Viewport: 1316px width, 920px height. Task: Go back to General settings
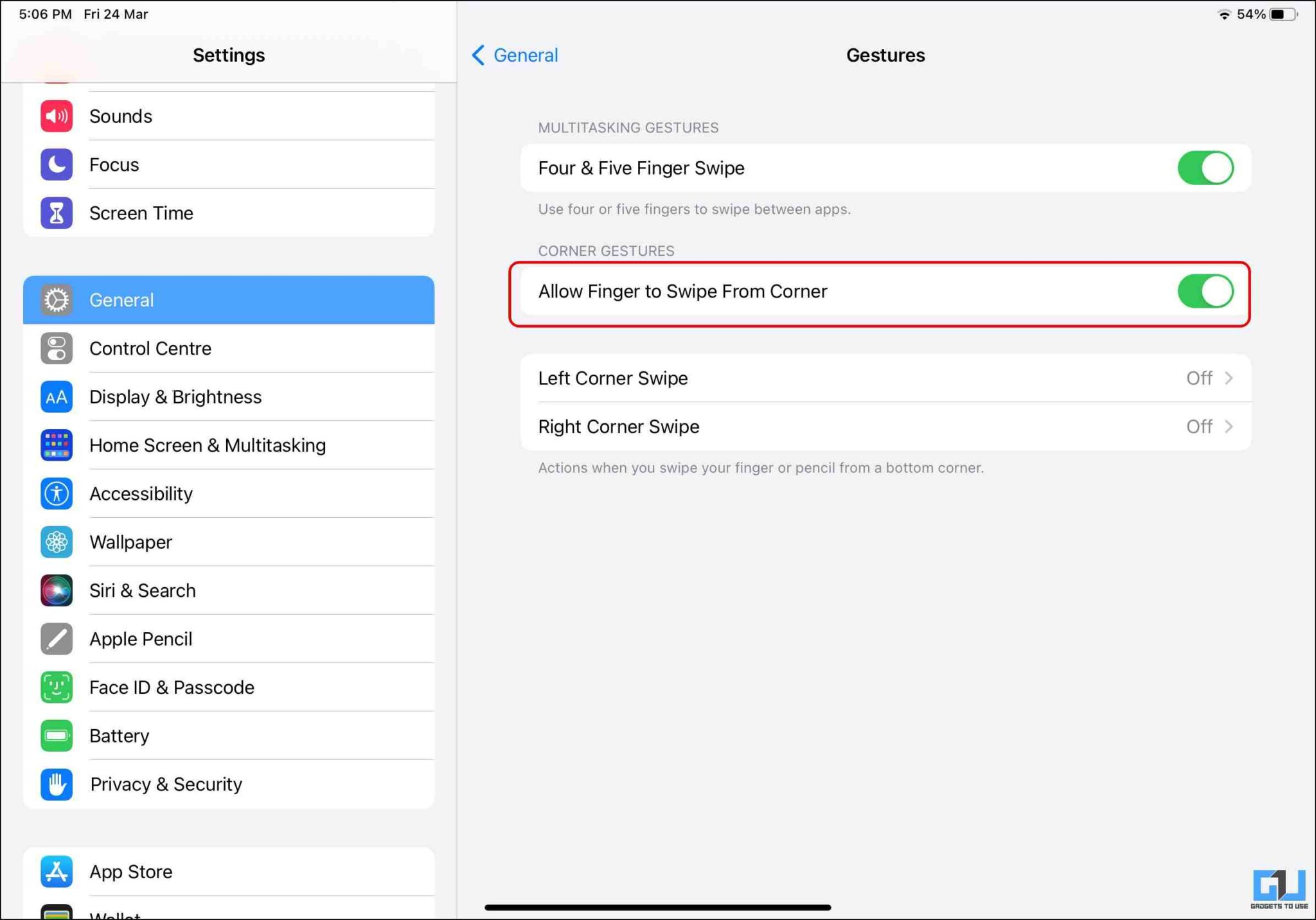[513, 55]
